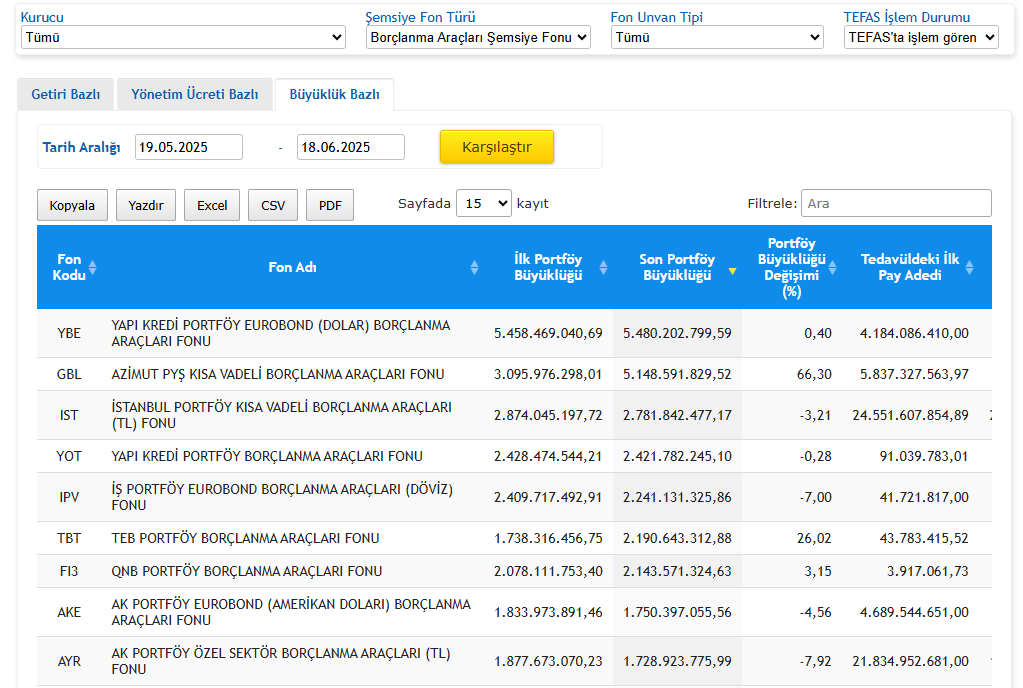Select fund code AKE
1023x688 pixels.
pyautogui.click(x=69, y=612)
